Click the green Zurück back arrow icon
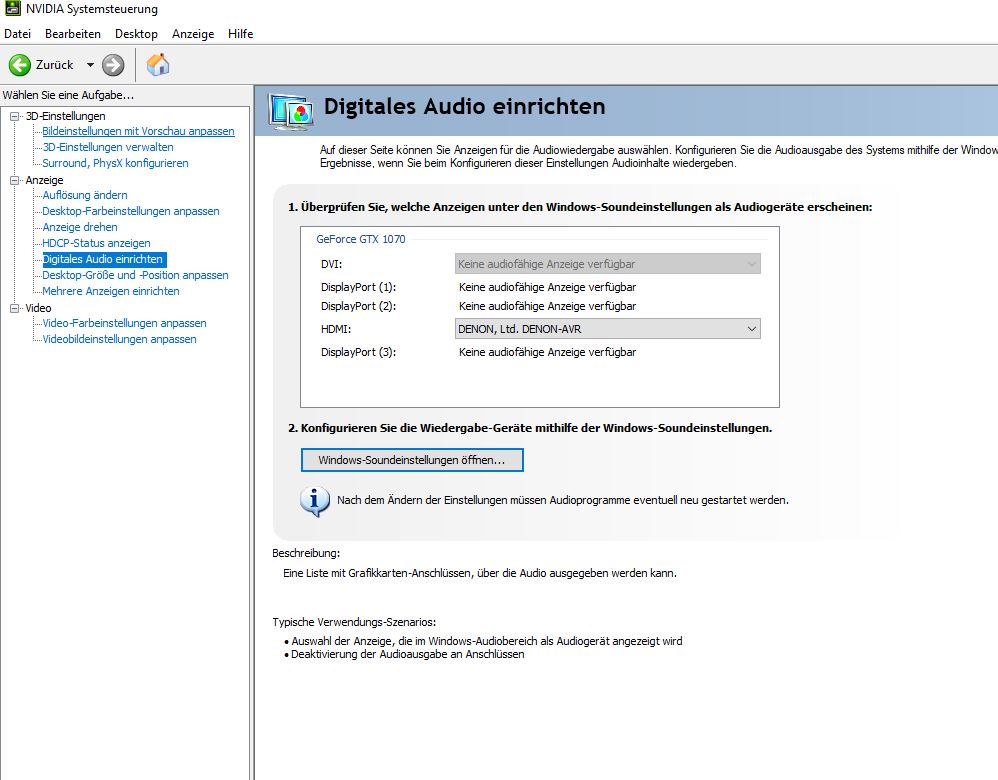Screen dimensions: 998x780 click(x=20, y=65)
